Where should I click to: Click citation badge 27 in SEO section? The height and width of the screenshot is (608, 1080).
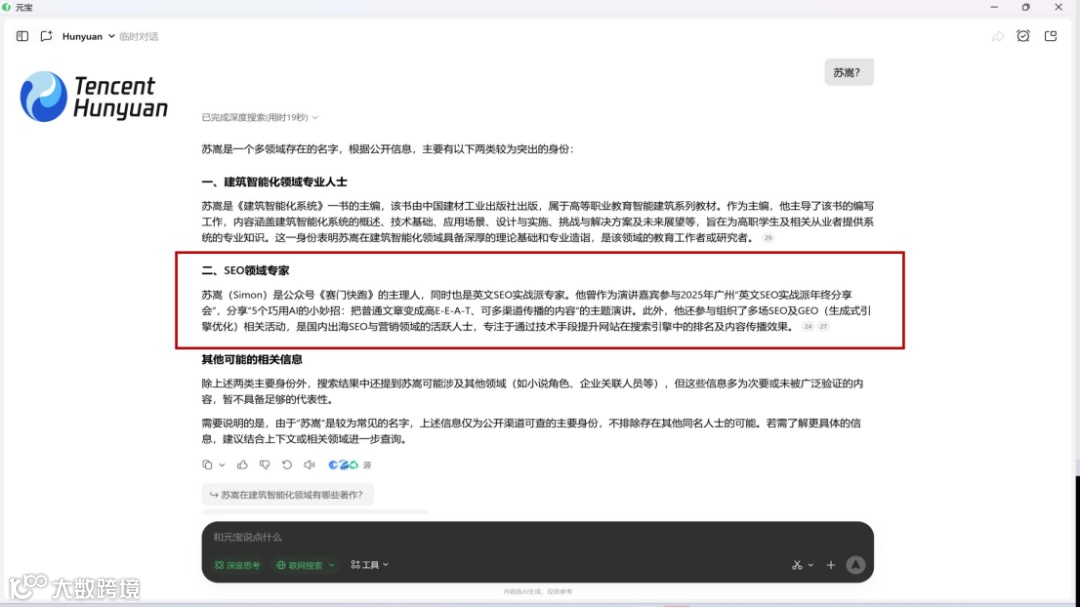tap(823, 326)
